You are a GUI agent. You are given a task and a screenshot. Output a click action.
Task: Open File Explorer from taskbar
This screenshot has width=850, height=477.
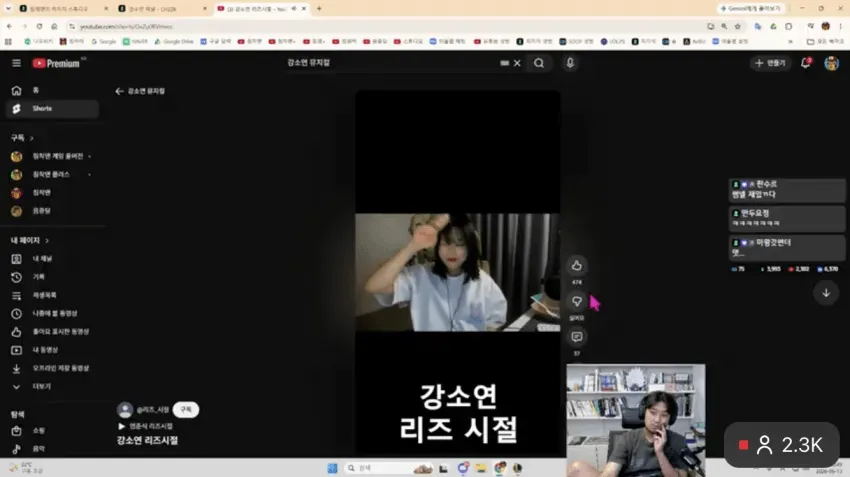pos(481,468)
